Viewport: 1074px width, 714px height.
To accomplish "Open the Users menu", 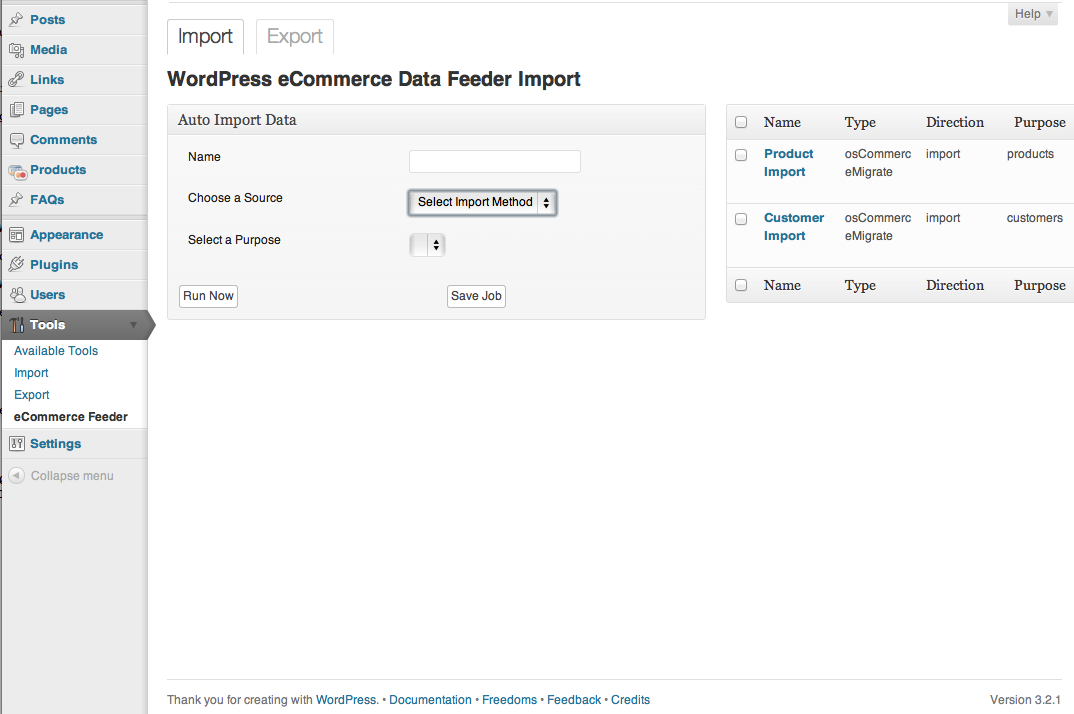I will [x=48, y=295].
